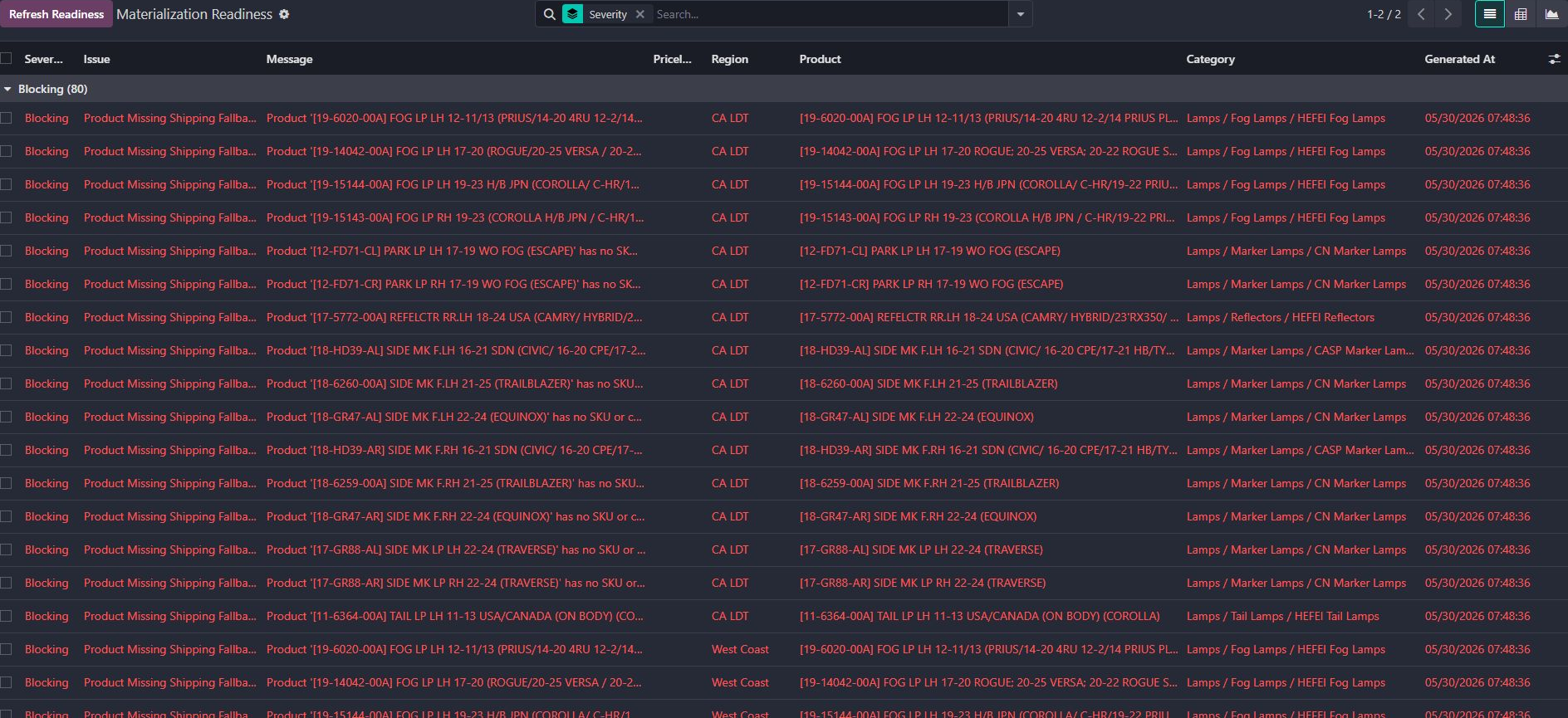1568x718 pixels.
Task: Click product [12-FD71-CR] PARK LP RH cell
Action: [931, 284]
